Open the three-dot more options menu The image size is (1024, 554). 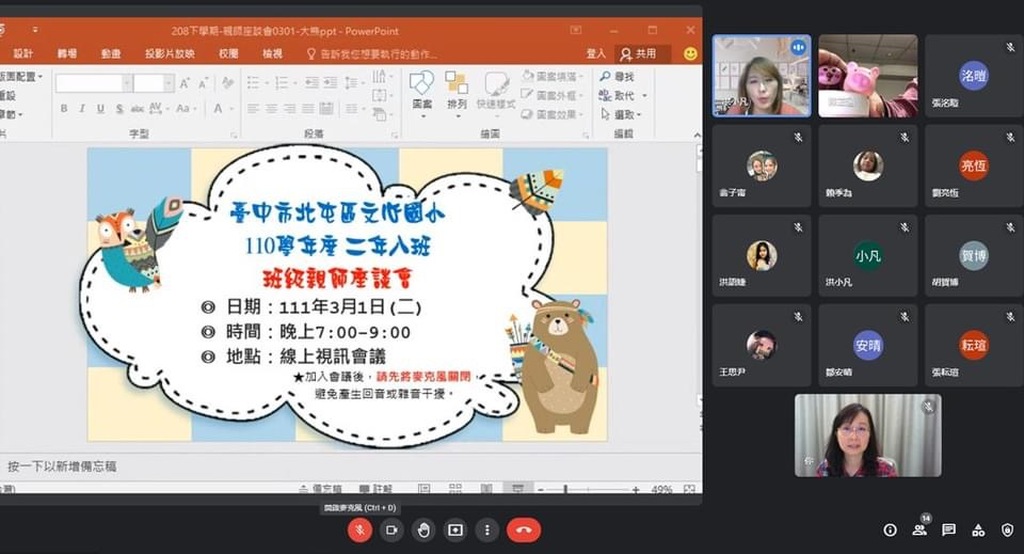487,530
